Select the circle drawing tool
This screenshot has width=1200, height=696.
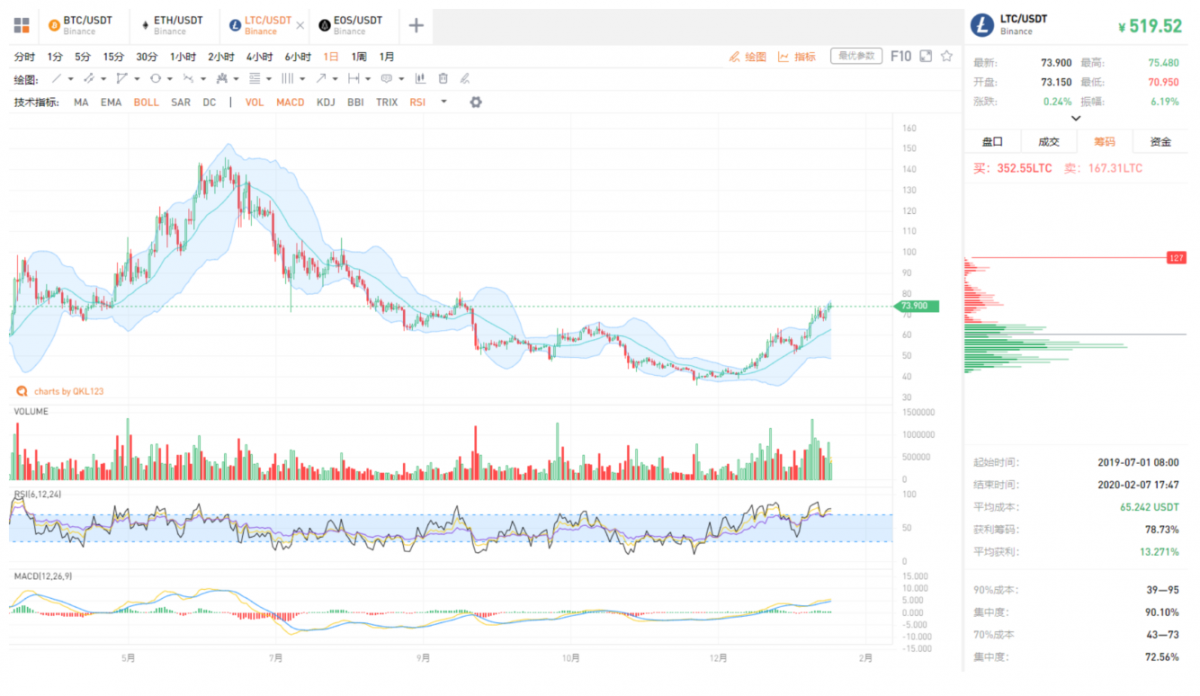pyautogui.click(x=155, y=78)
